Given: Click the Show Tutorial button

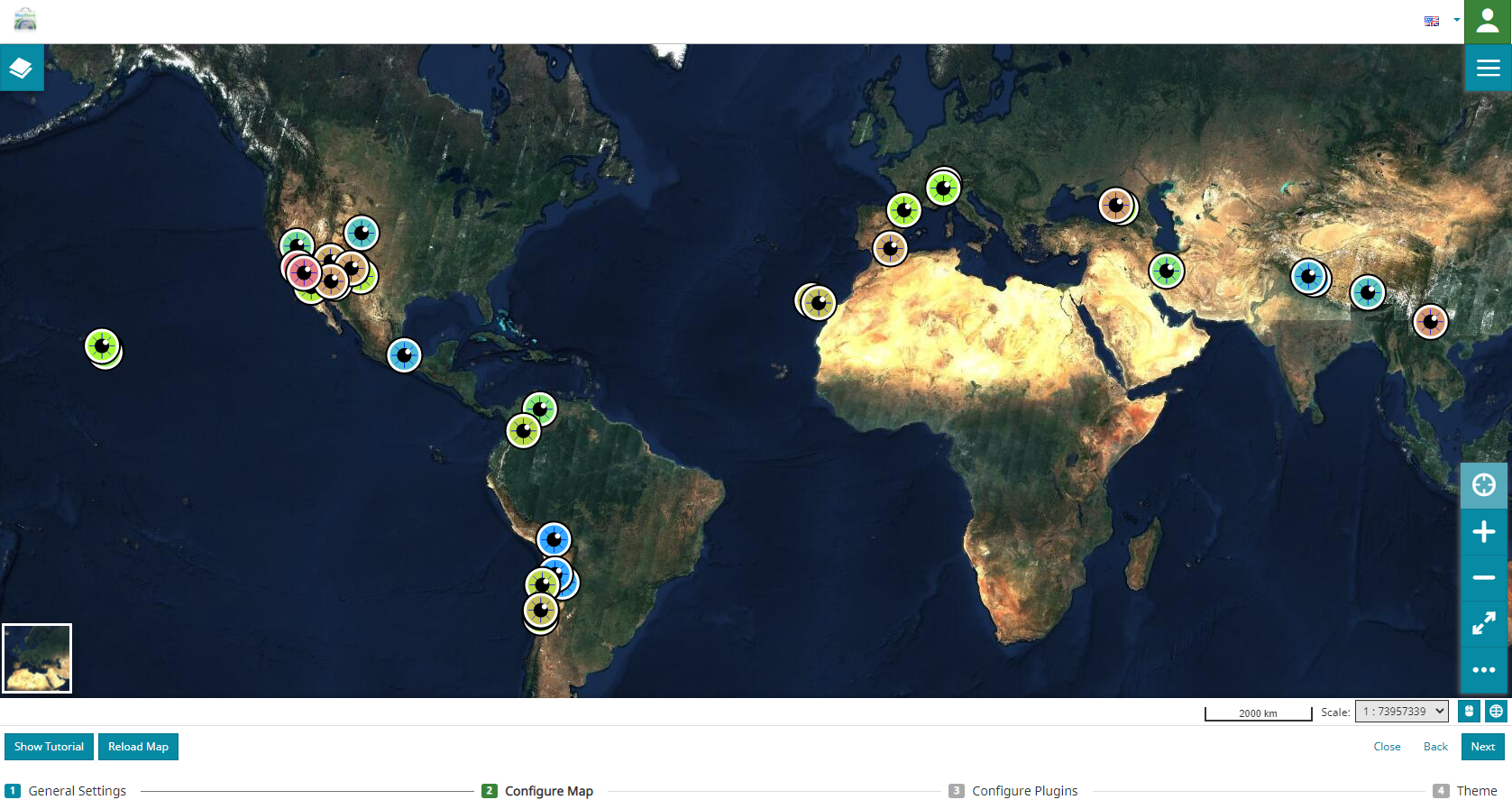Looking at the screenshot, I should 49,747.
